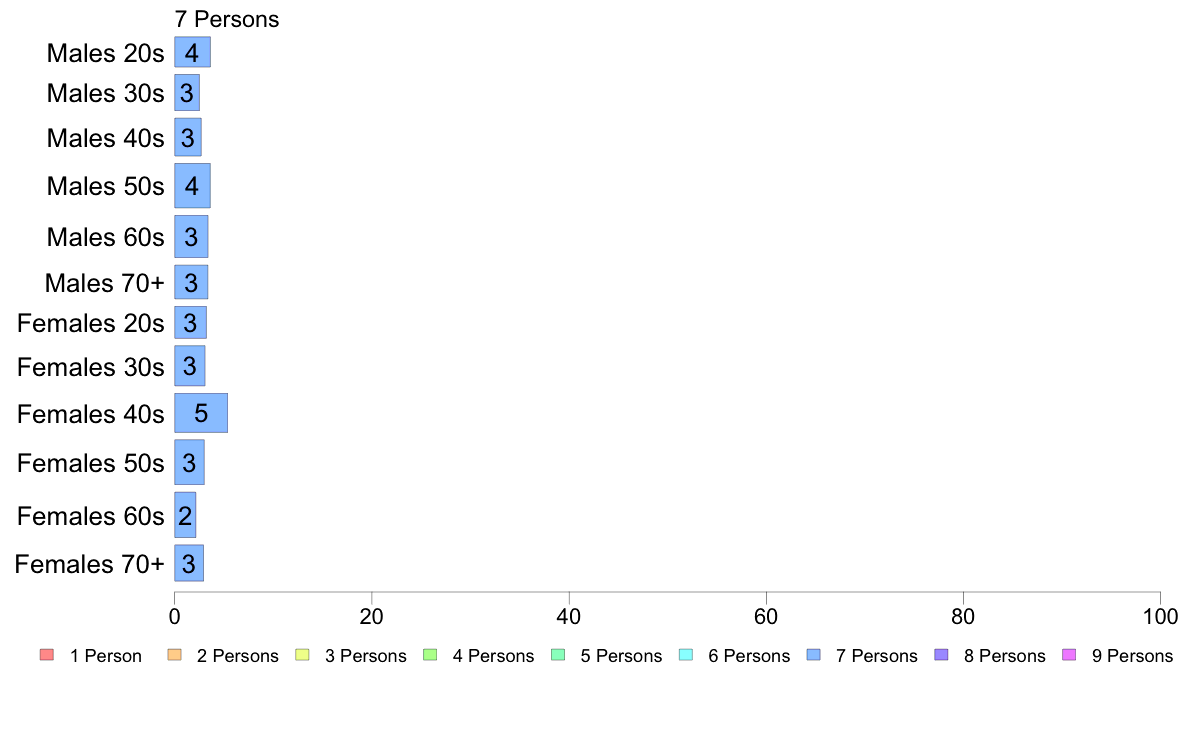Screen dimensions: 1188x736
Task: Click the 7 Persons blue legend swatch
Action: tap(814, 655)
